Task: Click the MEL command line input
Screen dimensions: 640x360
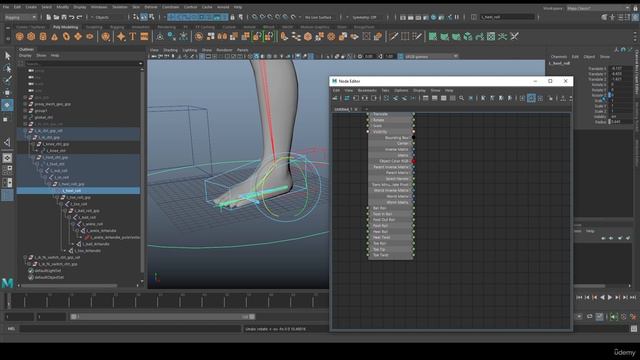Action: [x=130, y=329]
